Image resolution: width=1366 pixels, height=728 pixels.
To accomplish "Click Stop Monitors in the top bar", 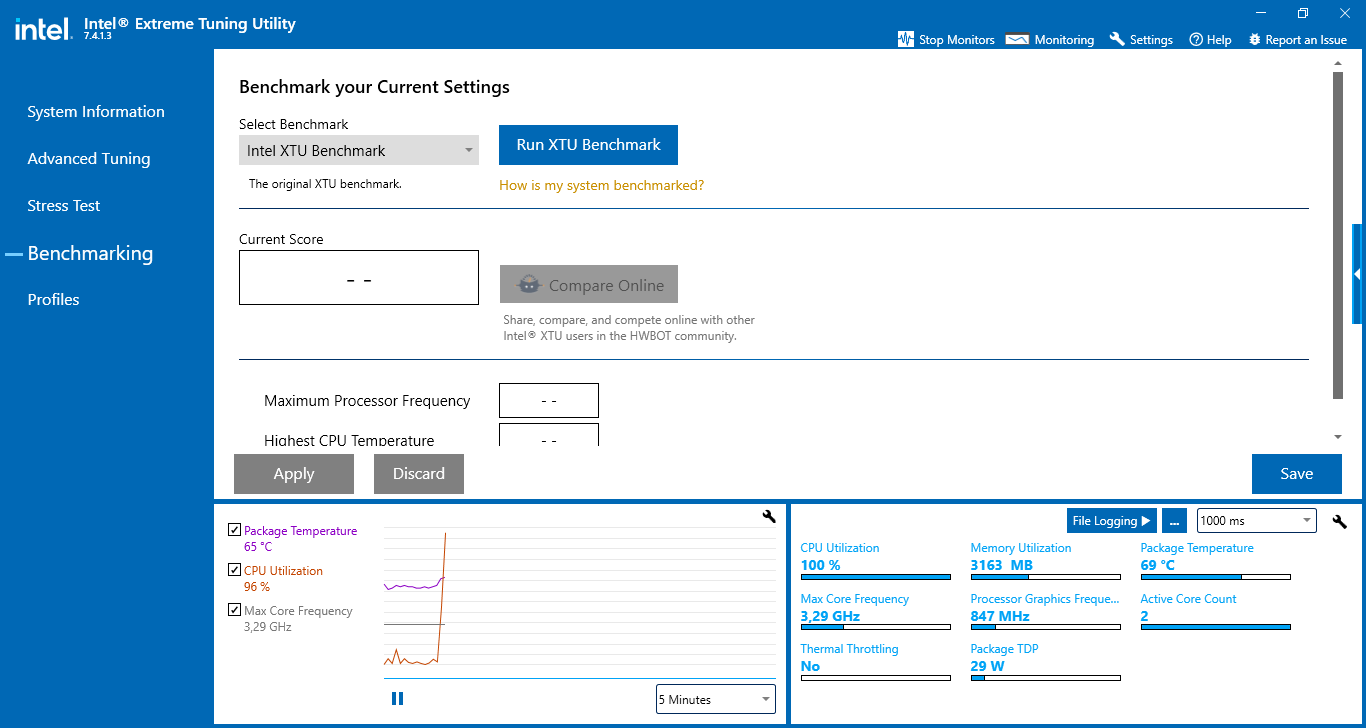I will (946, 40).
